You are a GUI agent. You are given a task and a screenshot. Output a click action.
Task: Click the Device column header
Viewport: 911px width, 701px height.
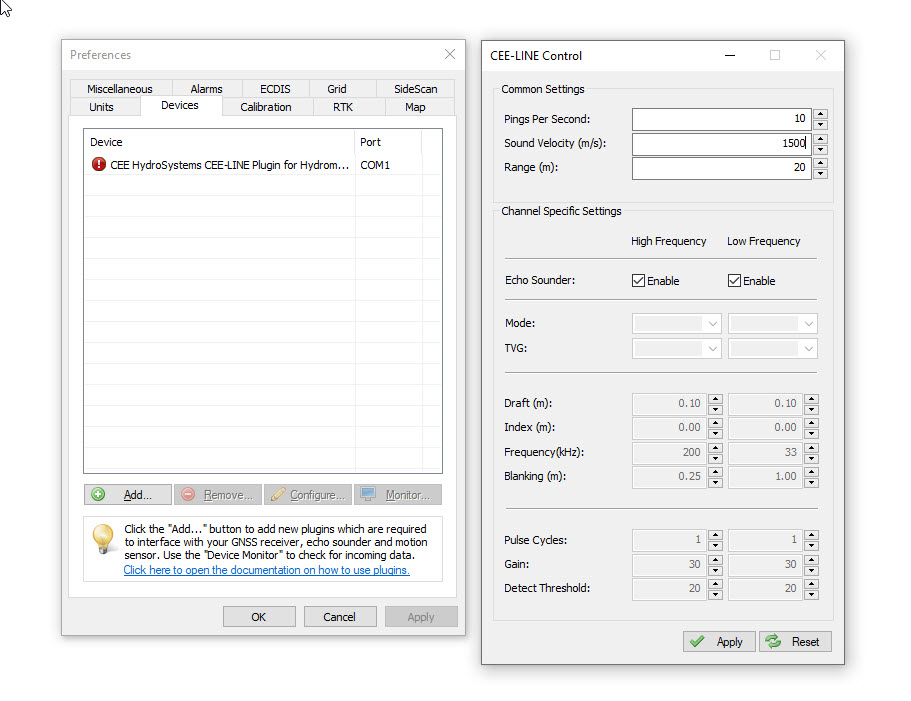click(x=220, y=142)
